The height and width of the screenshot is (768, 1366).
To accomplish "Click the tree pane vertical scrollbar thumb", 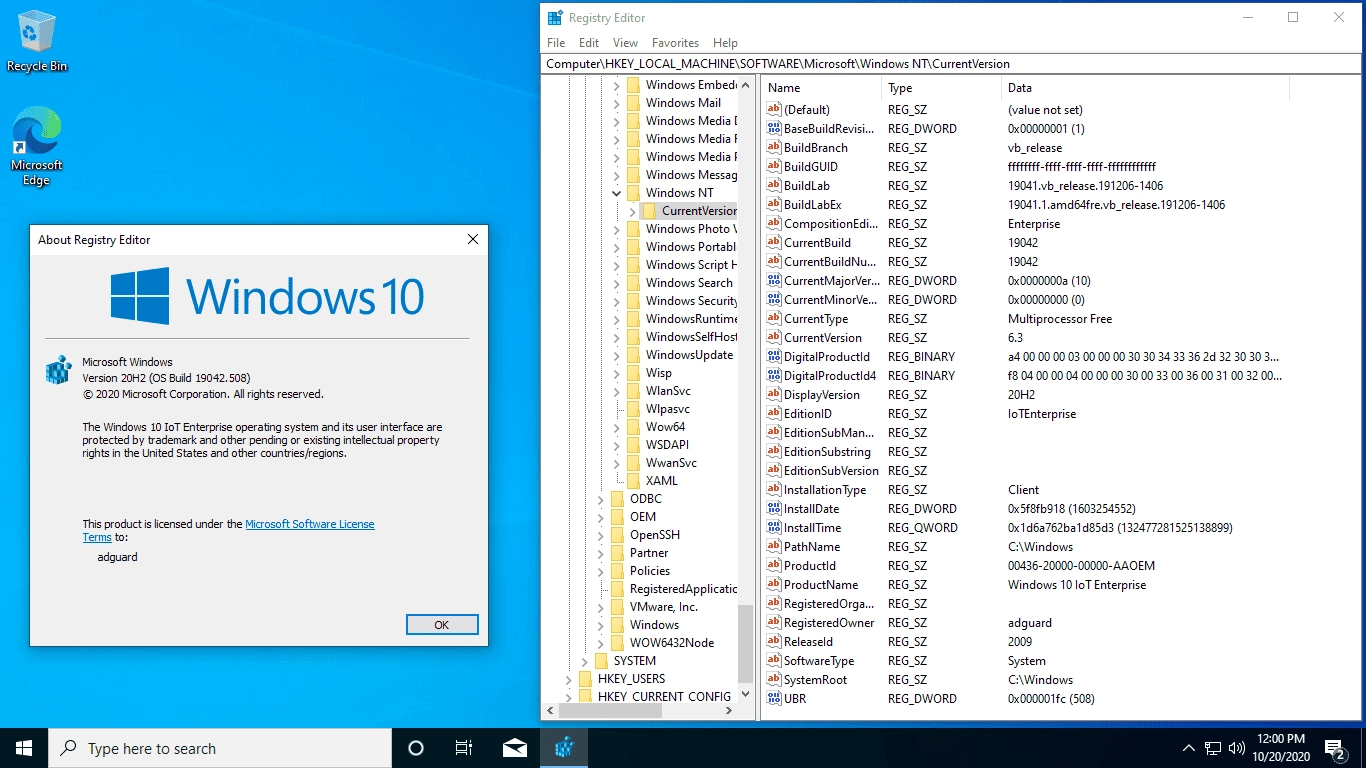I will tap(747, 643).
